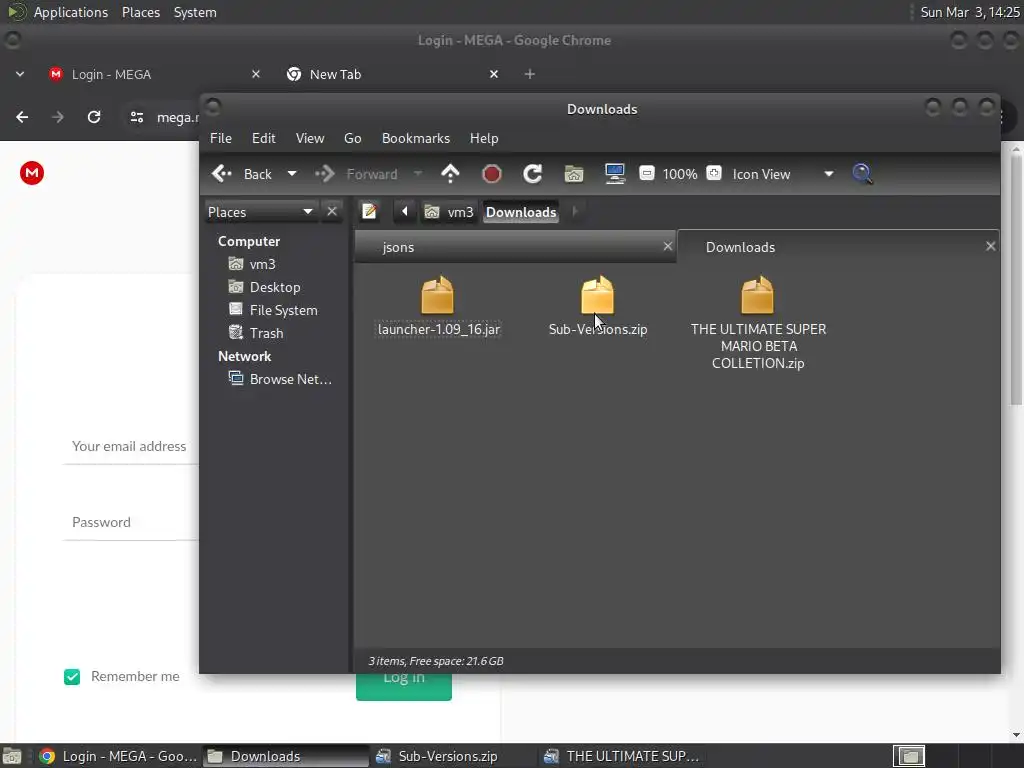
Task: Zoom out with the minus icon
Action: [647, 173]
